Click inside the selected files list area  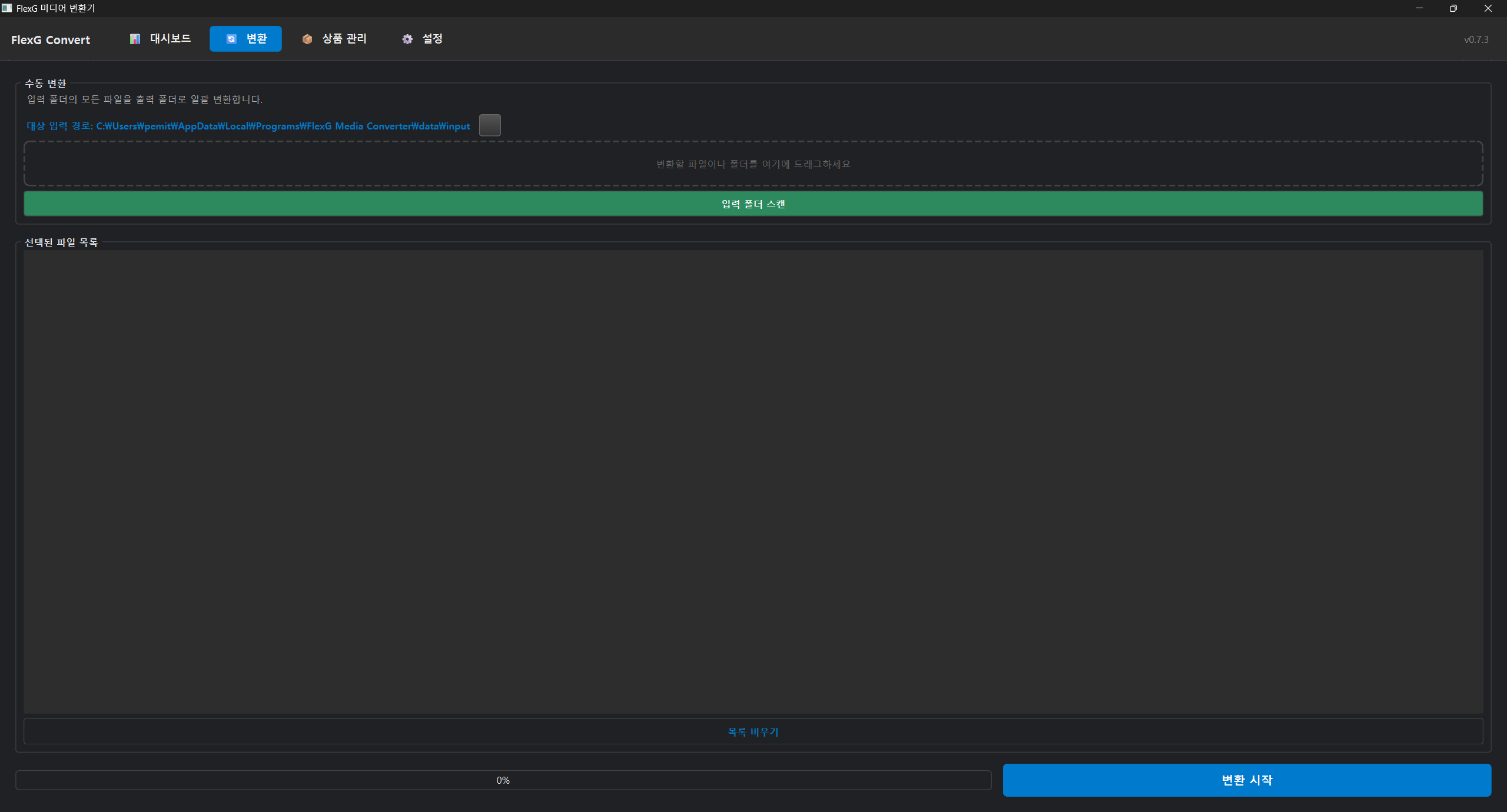tap(753, 481)
